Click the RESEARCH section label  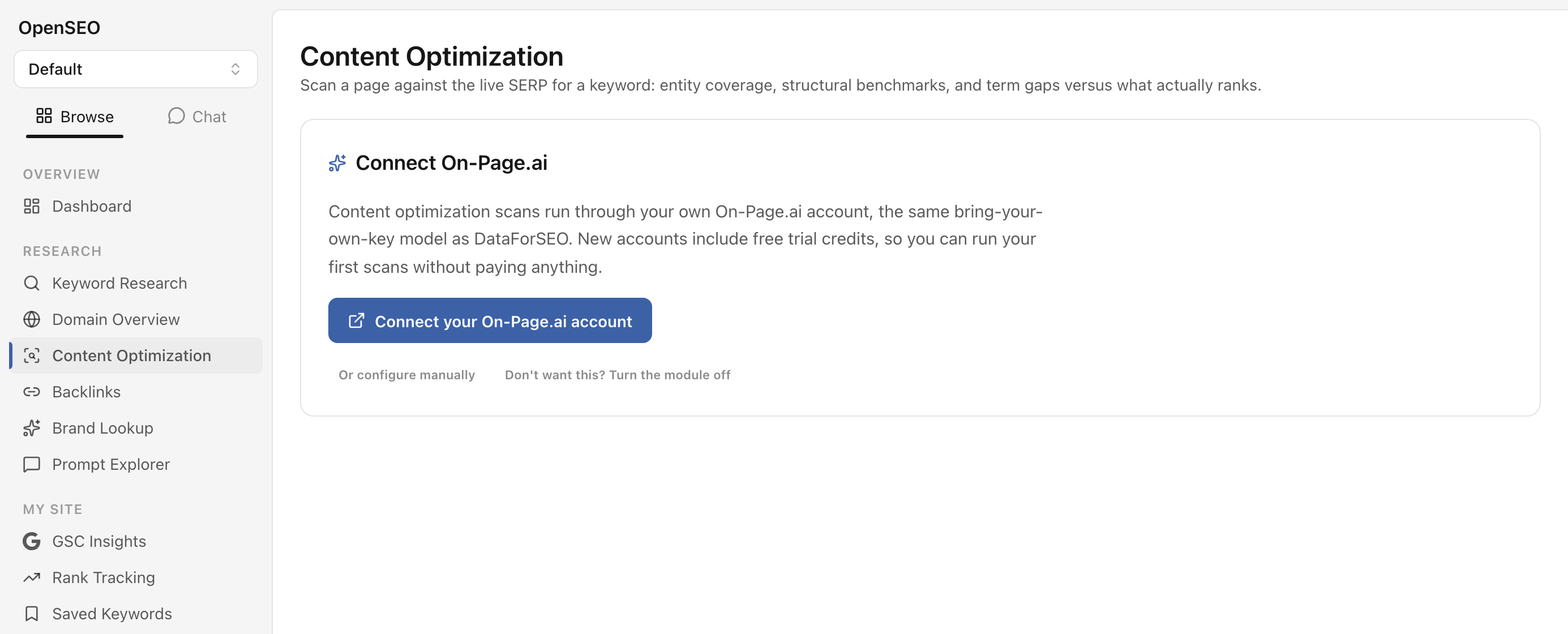[x=62, y=251]
